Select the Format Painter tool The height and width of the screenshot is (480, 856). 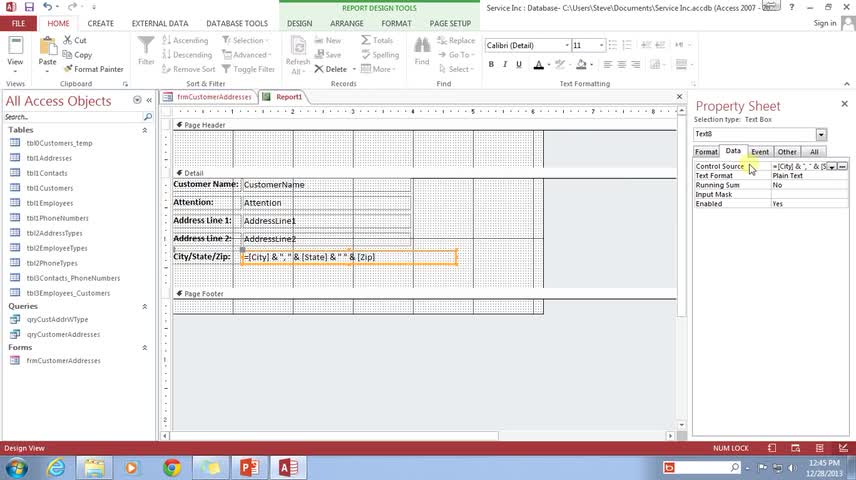pyautogui.click(x=94, y=69)
